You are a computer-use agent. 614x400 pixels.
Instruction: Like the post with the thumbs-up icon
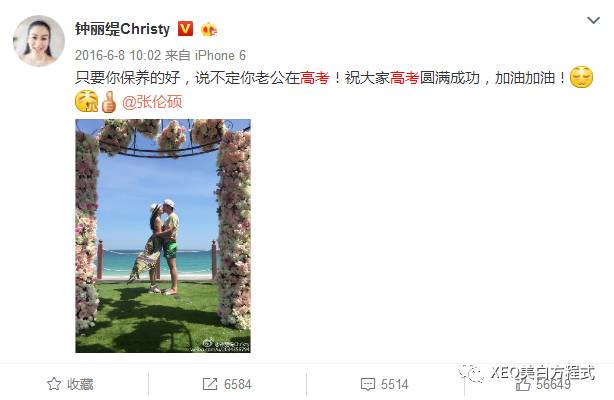[523, 385]
